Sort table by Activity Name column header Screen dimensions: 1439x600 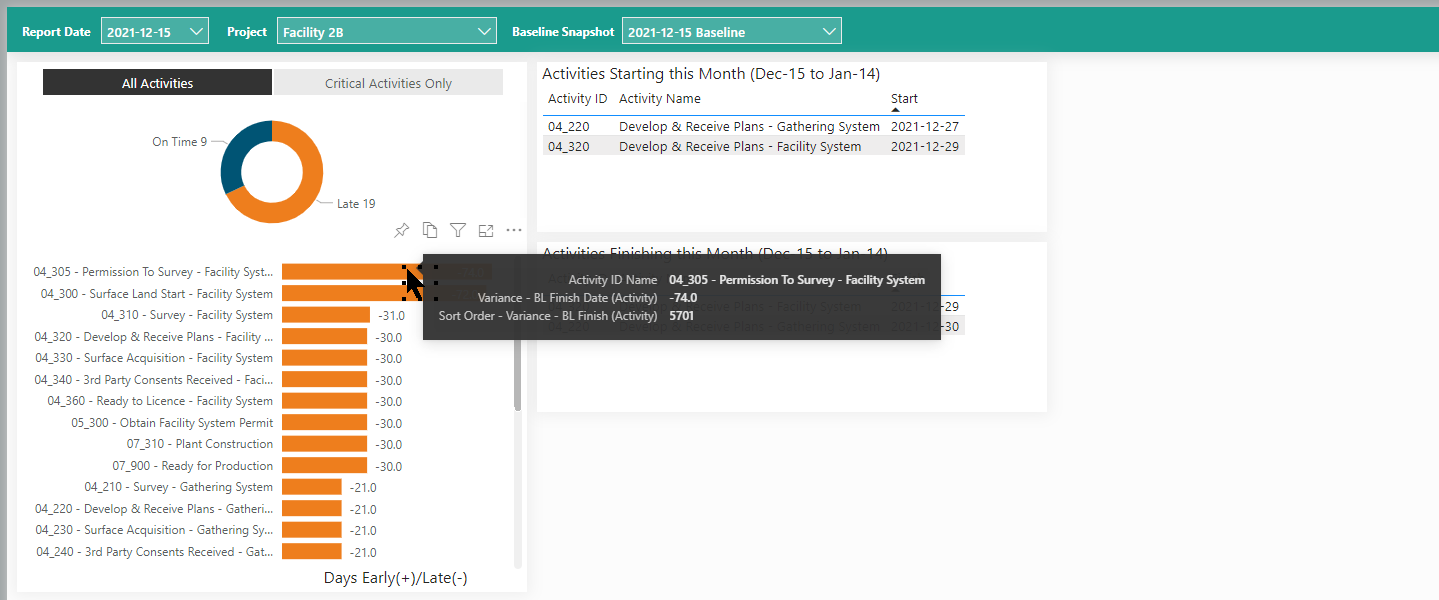tap(659, 99)
